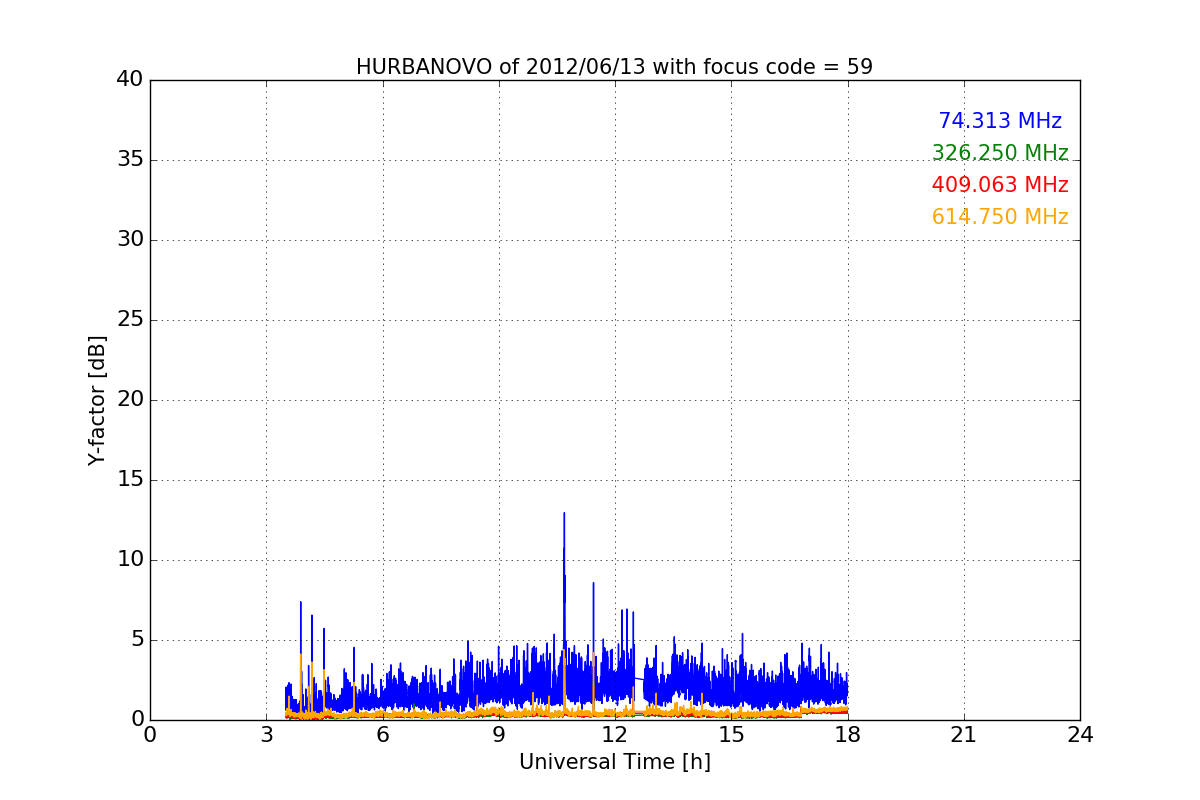
Task: Click the Y-factor [dB] axis label
Action: [x=97, y=400]
